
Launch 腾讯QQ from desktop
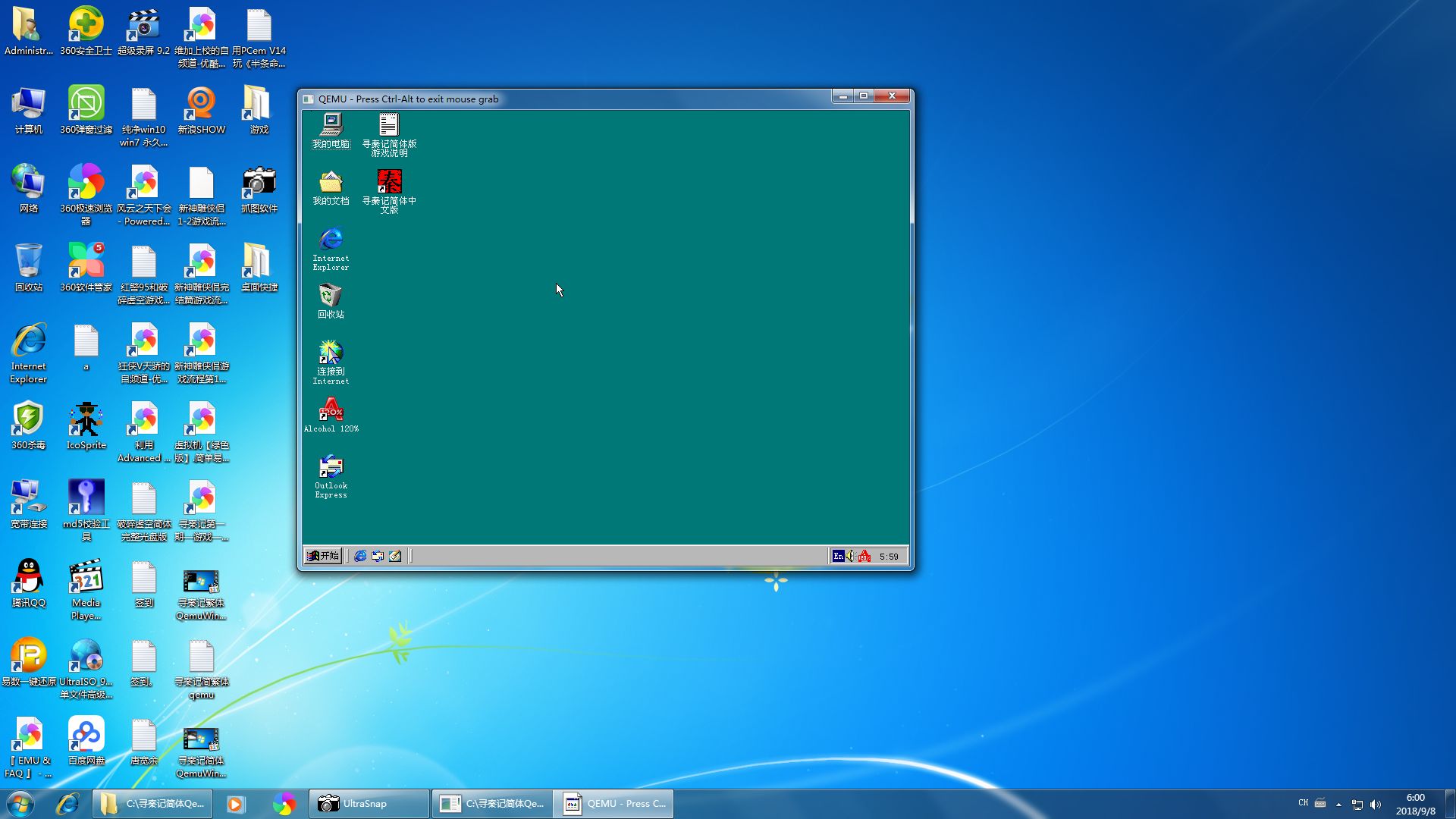point(28,583)
